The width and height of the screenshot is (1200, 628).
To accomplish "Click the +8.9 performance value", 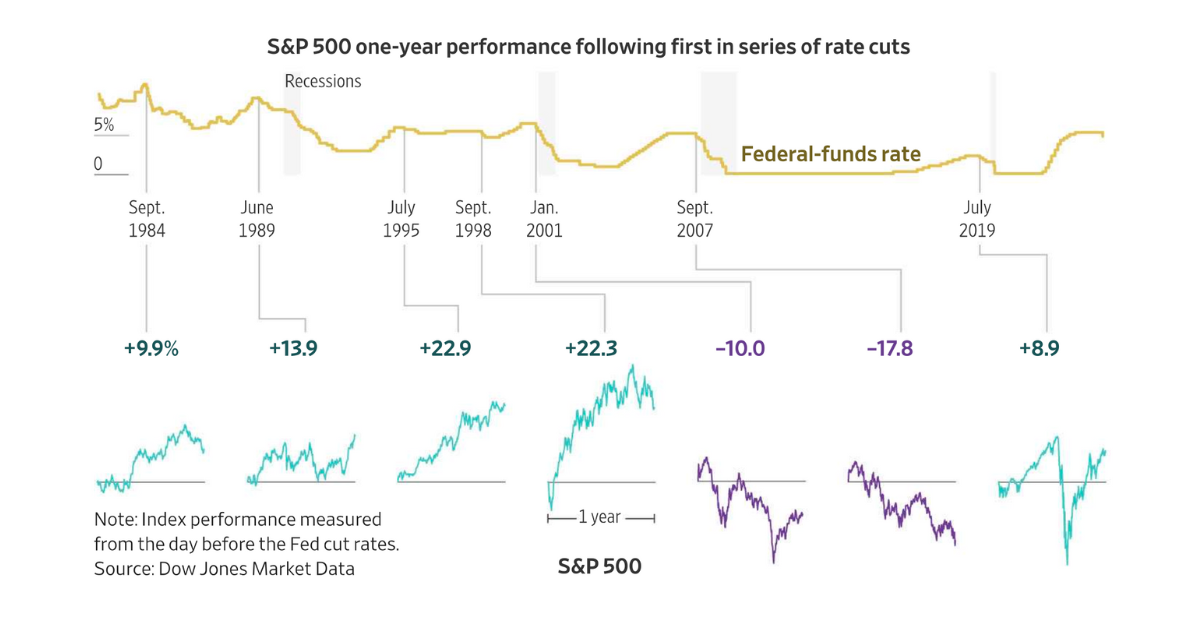I will point(1039,348).
